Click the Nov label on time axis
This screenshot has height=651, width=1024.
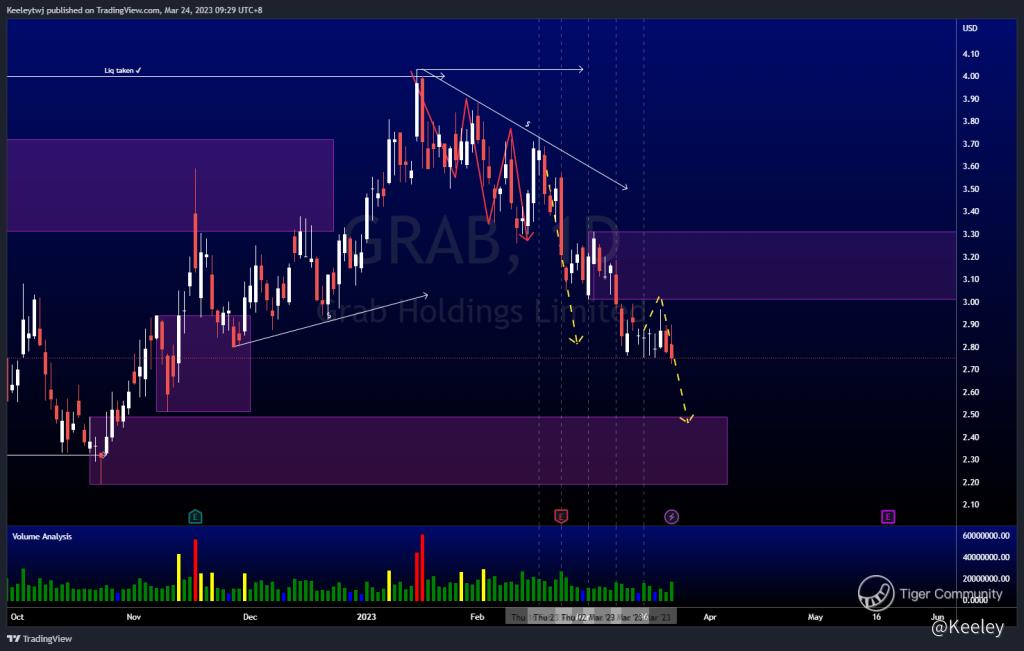coord(133,617)
